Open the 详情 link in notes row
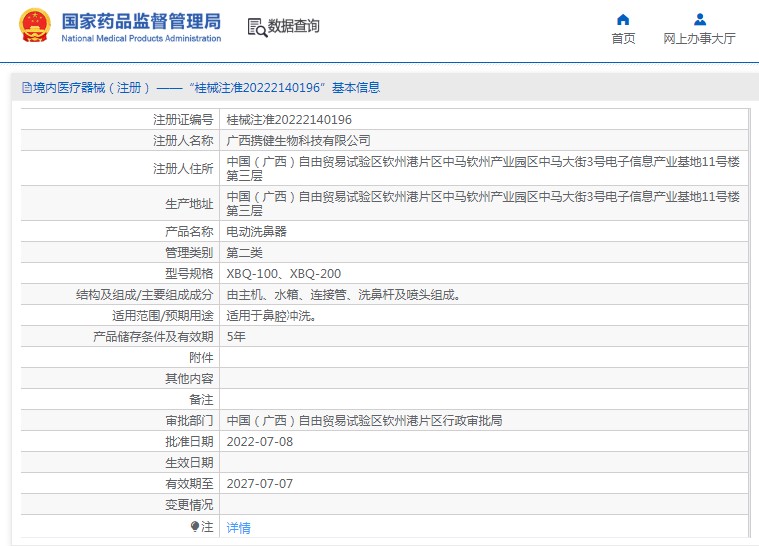Image resolution: width=759 pixels, height=546 pixels. click(239, 527)
